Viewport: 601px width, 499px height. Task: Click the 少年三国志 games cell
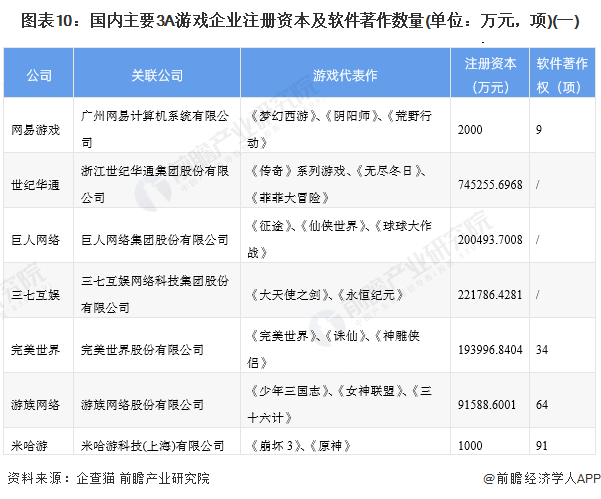[345, 400]
